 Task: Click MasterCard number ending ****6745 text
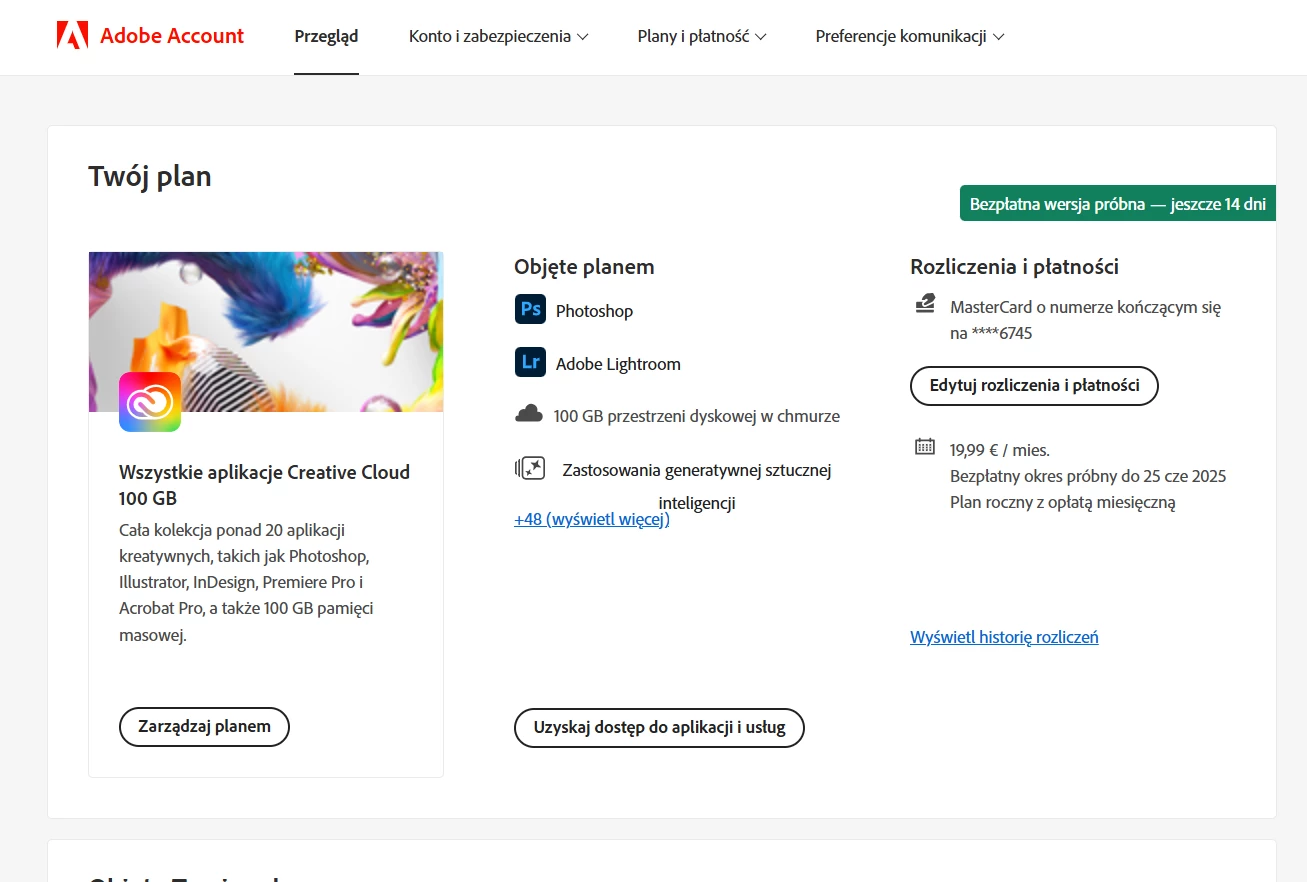coord(1085,320)
